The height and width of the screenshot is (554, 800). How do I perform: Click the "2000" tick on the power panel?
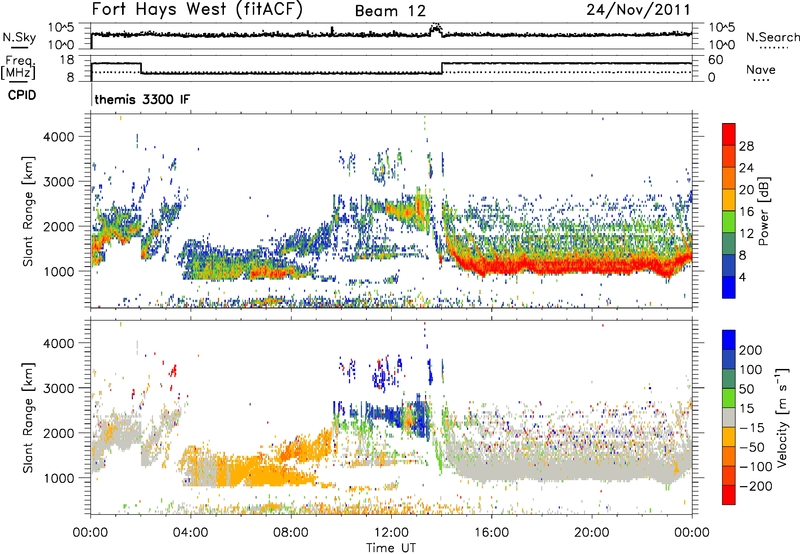[58, 226]
